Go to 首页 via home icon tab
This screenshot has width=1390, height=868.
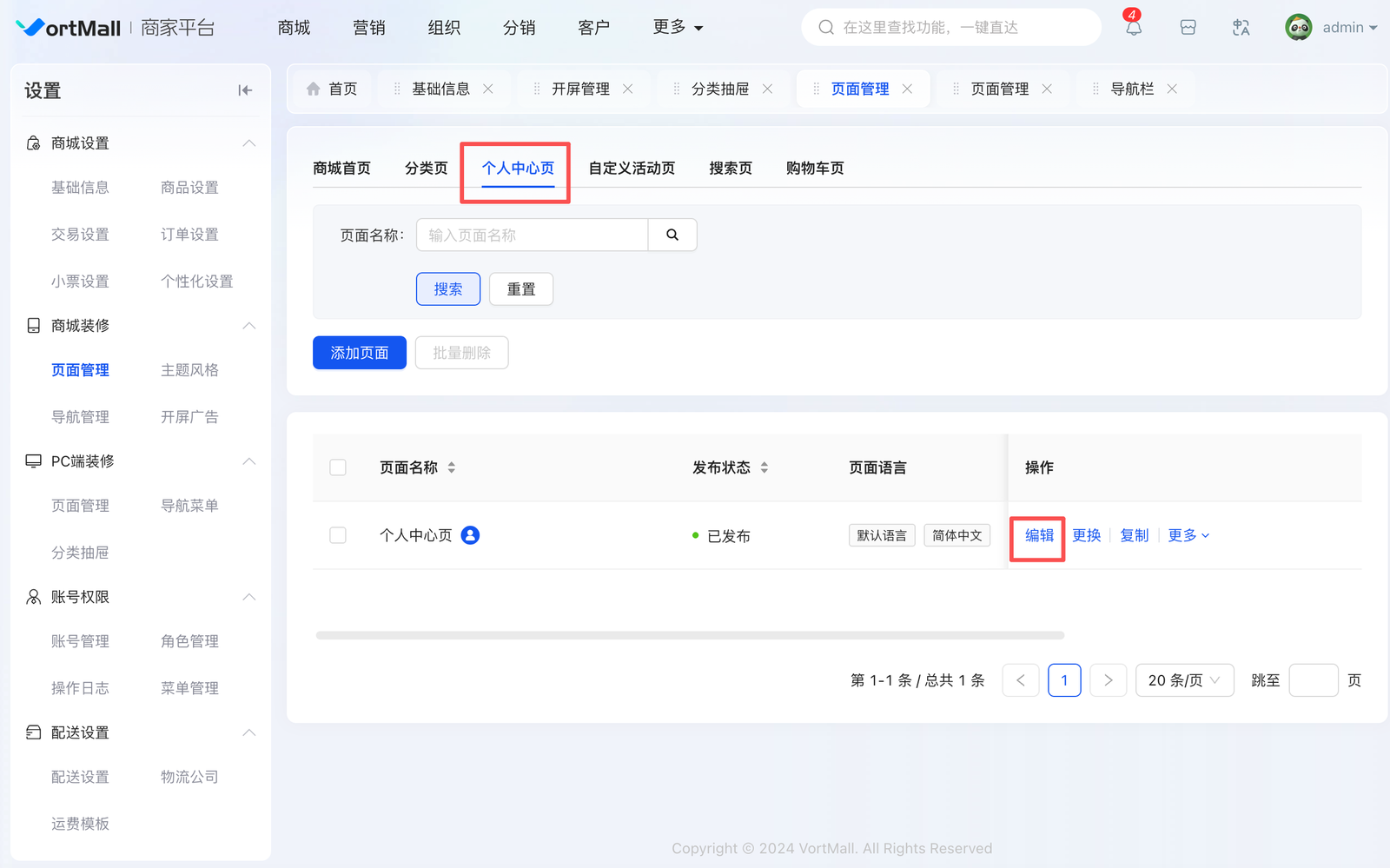click(332, 89)
